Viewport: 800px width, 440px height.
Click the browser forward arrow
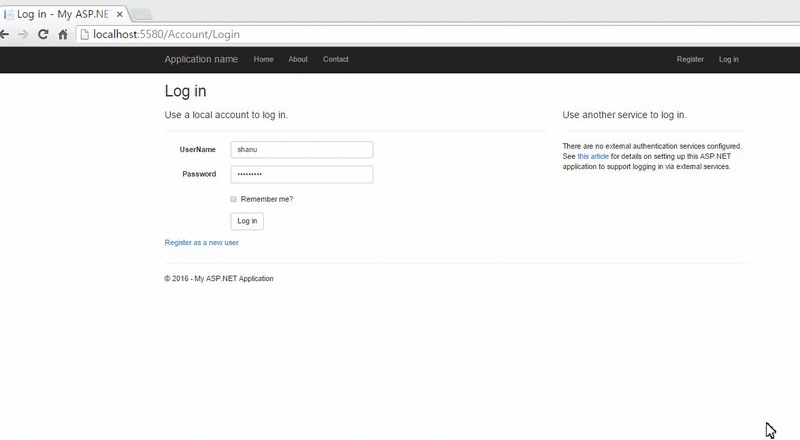pos(23,34)
